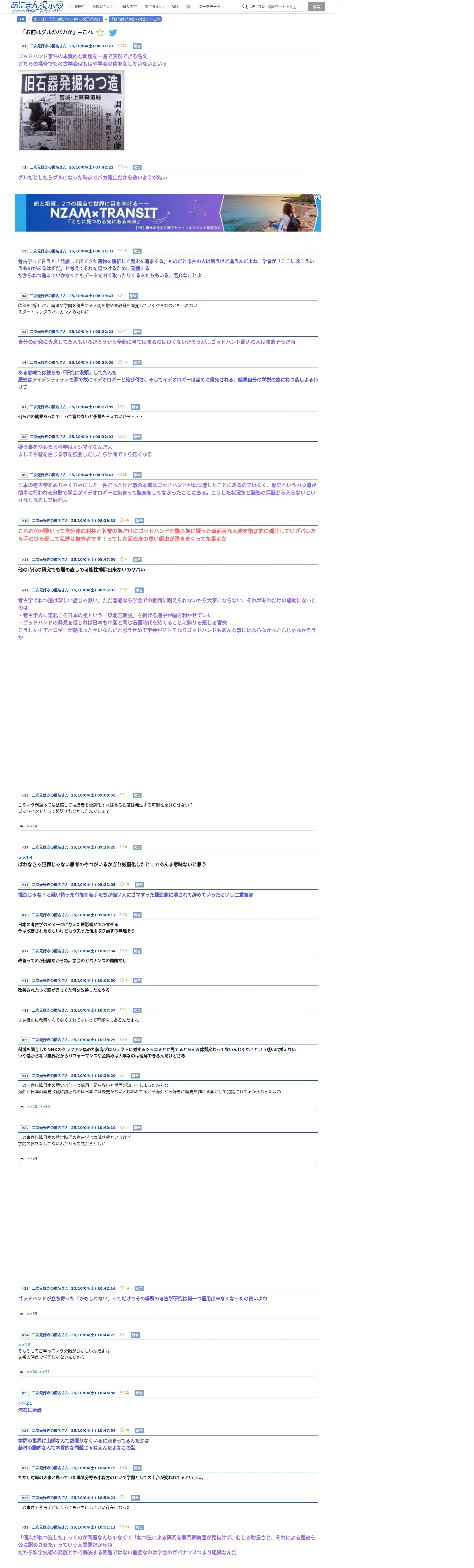
Task: Like post 29 with its heart icon
Action: (122, 1527)
